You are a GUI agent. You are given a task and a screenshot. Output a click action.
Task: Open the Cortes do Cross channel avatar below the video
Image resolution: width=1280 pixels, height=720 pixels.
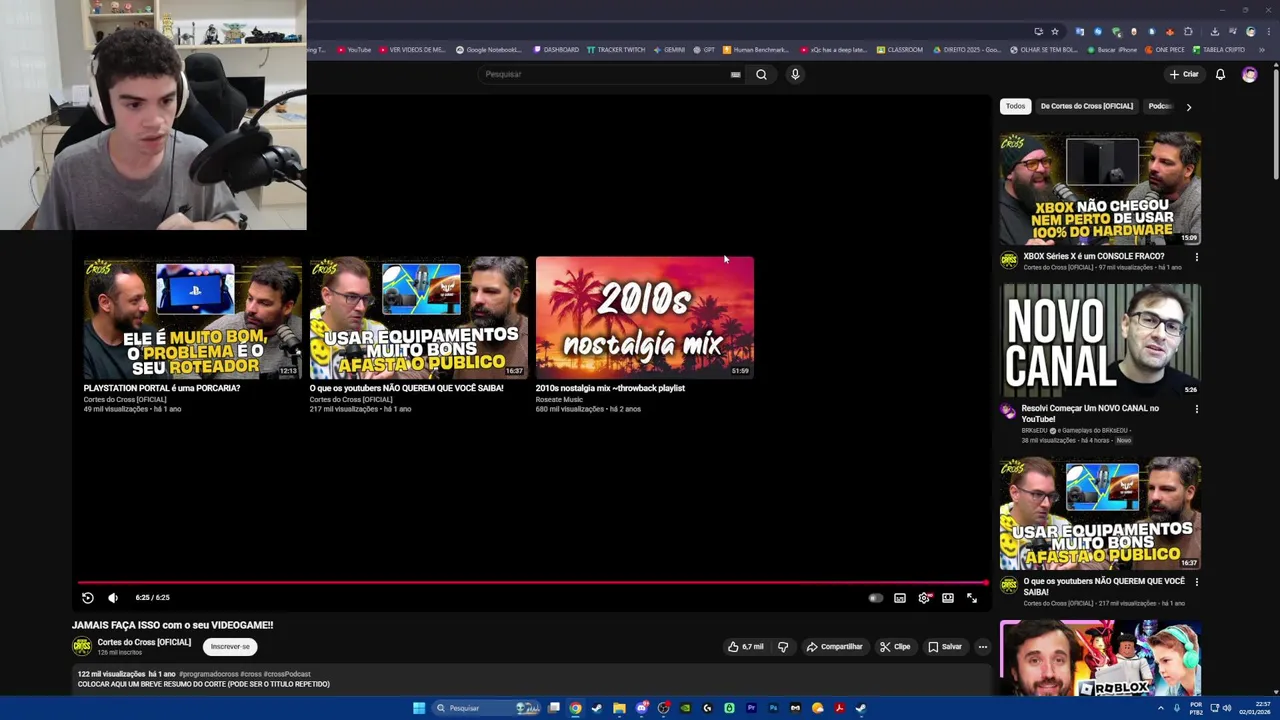tap(82, 646)
